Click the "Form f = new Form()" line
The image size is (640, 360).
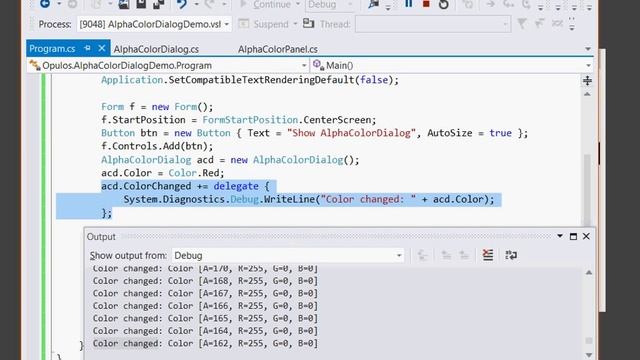pyautogui.click(x=157, y=107)
